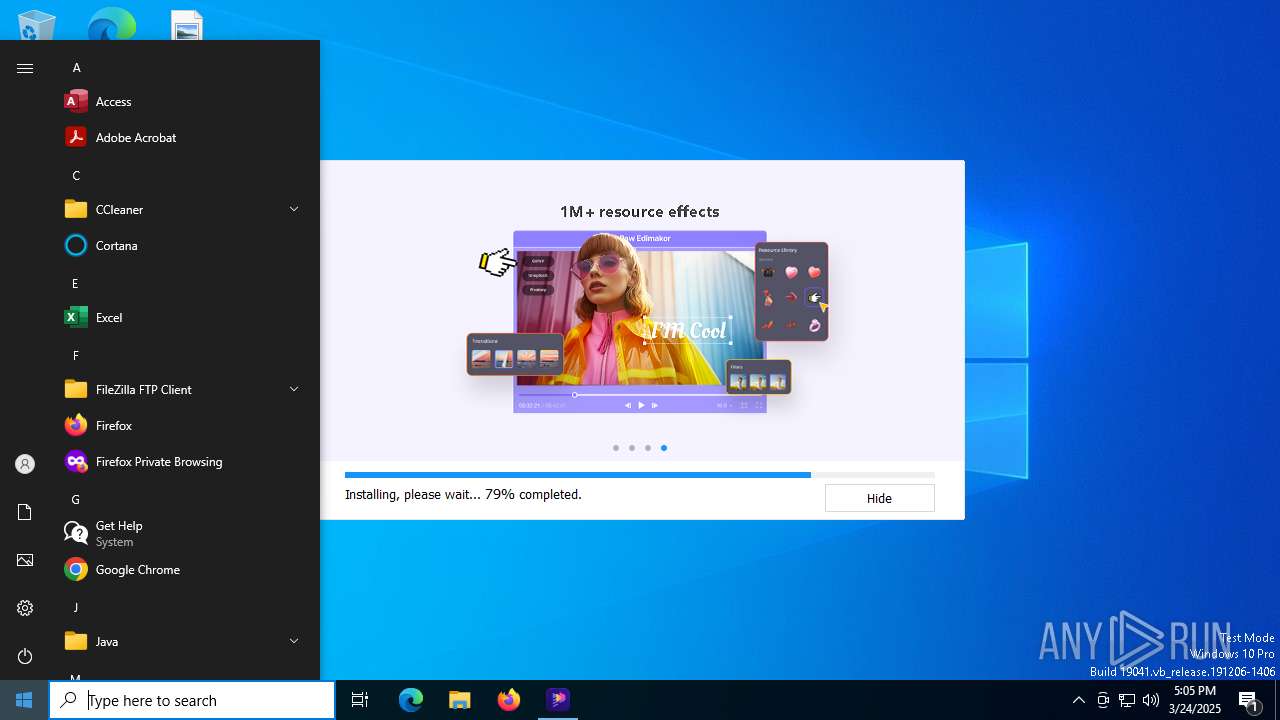Expand the Start menu hamburger button
The width and height of the screenshot is (1280, 720).
pyautogui.click(x=25, y=68)
